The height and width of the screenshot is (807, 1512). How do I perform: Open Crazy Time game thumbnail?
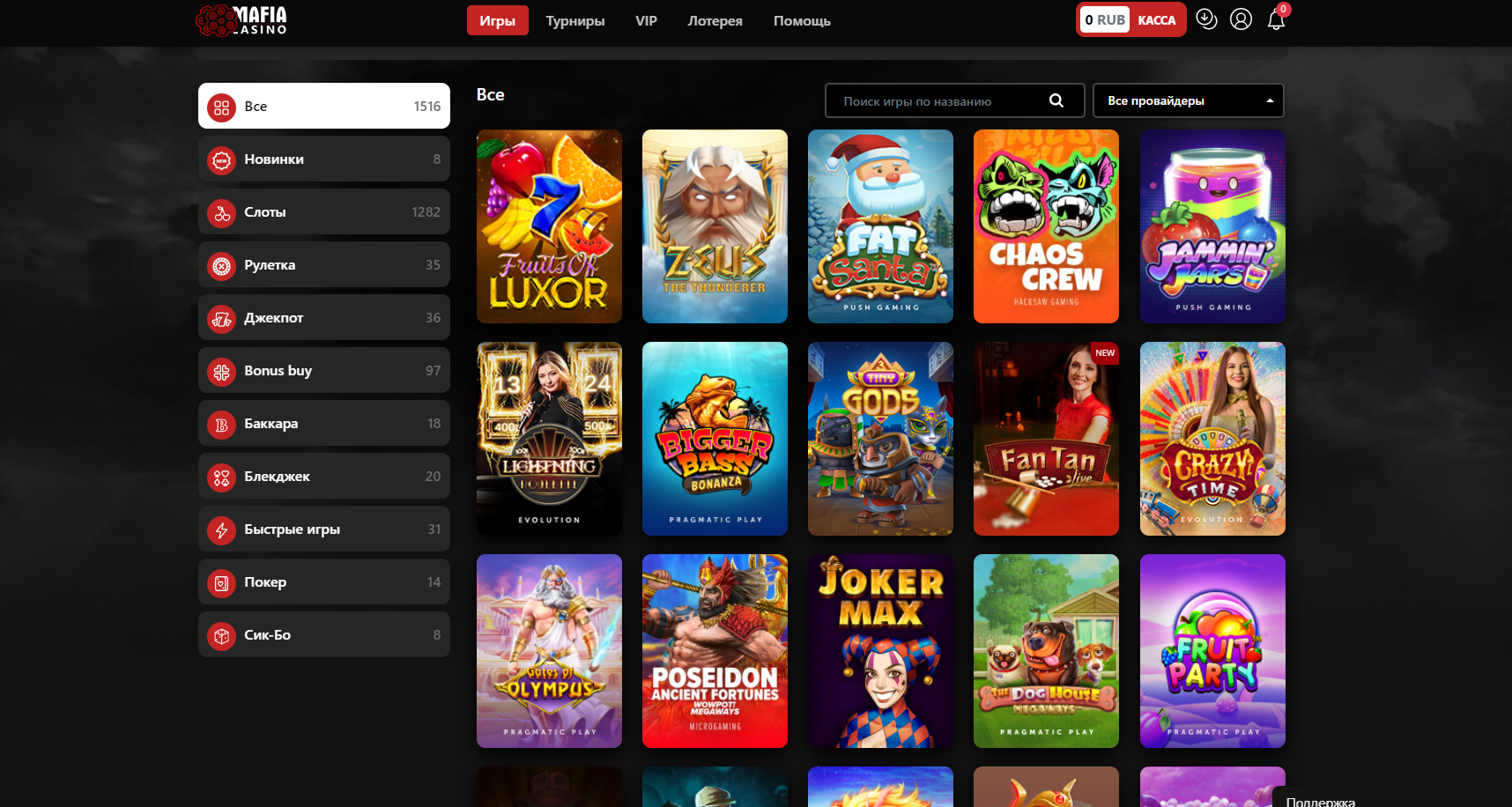tap(1212, 439)
